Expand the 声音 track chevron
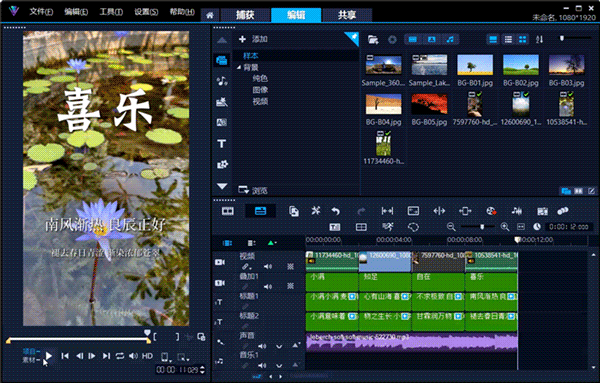Screen dimensions: 600x383 tap(279, 346)
